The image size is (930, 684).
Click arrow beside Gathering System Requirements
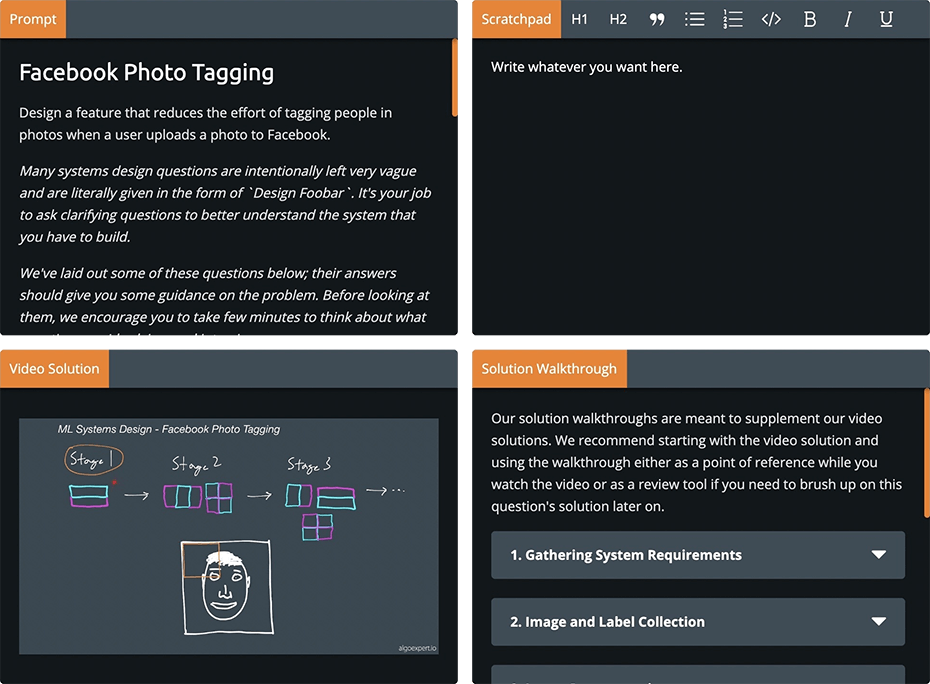(x=879, y=555)
